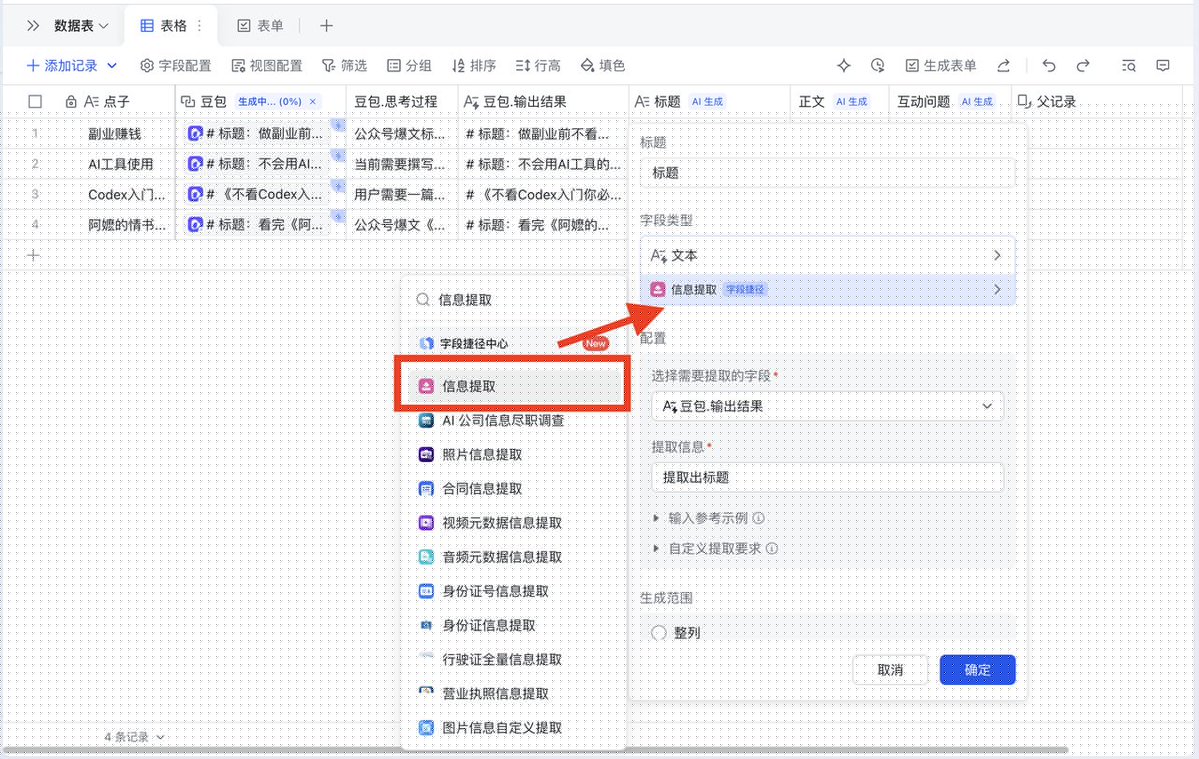Edit the 标题 field name input
The width and height of the screenshot is (1199, 759).
click(x=827, y=174)
